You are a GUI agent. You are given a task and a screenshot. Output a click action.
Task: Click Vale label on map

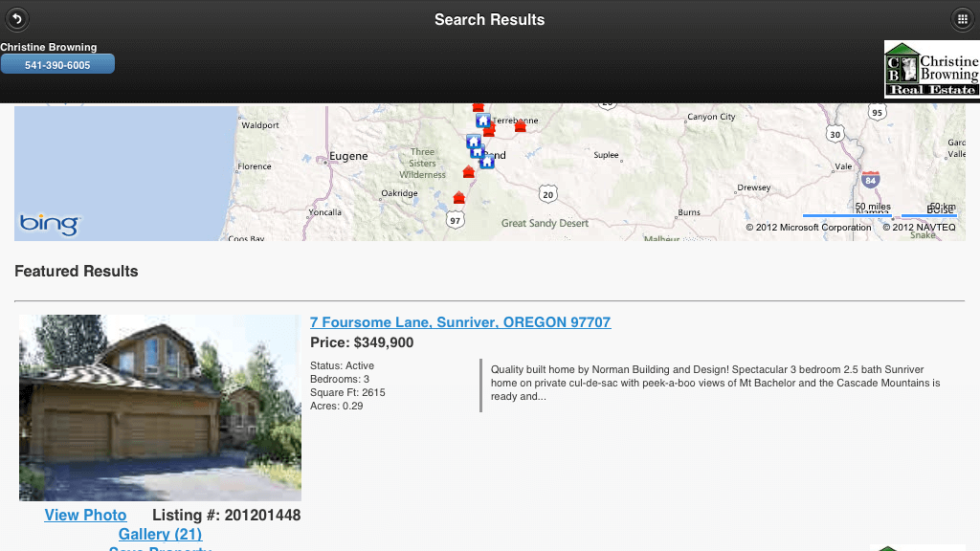click(x=843, y=166)
